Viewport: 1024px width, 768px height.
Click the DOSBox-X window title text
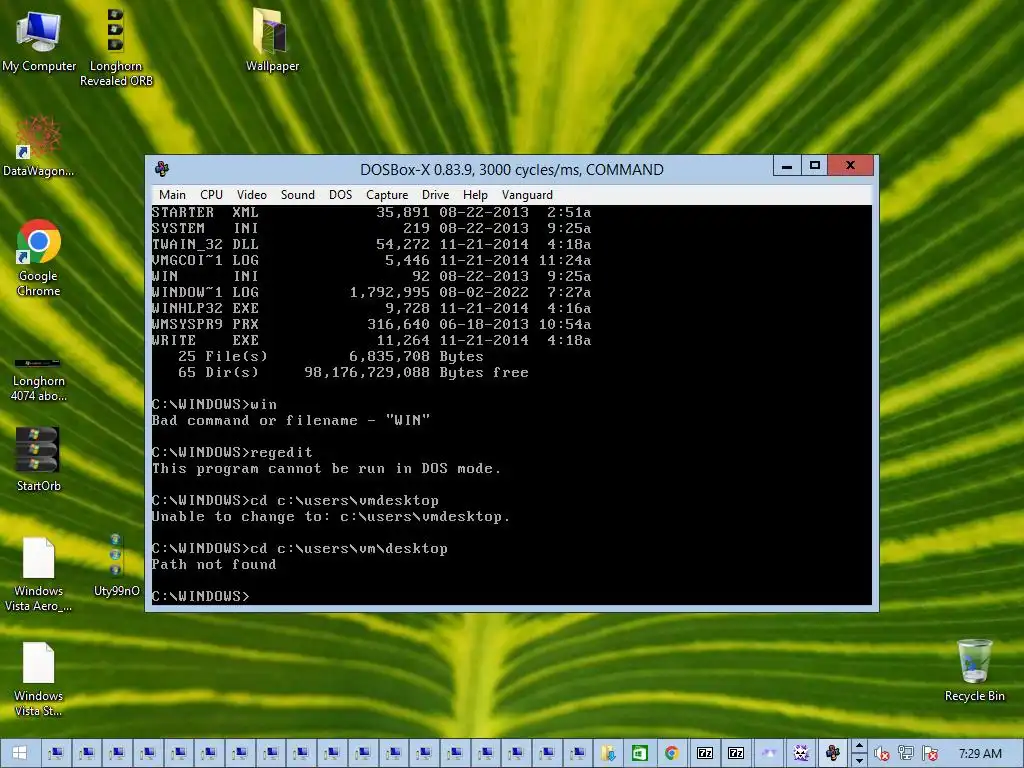pos(511,170)
